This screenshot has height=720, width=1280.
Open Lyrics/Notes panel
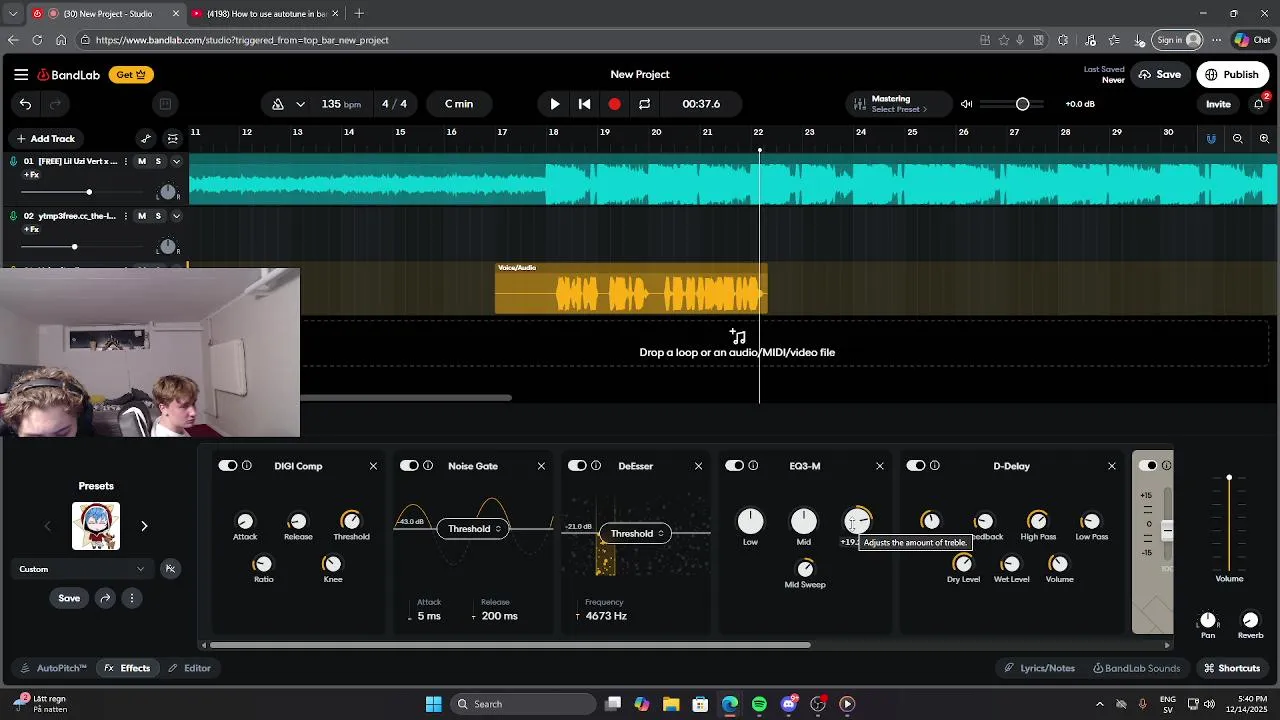coord(1040,668)
